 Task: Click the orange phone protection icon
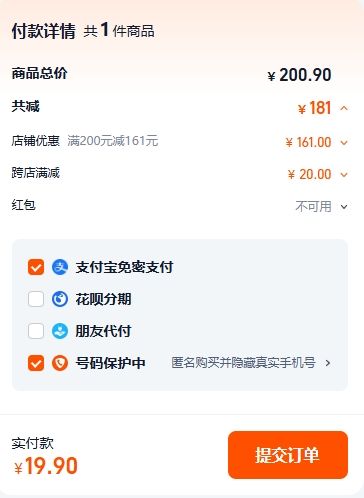click(x=60, y=363)
